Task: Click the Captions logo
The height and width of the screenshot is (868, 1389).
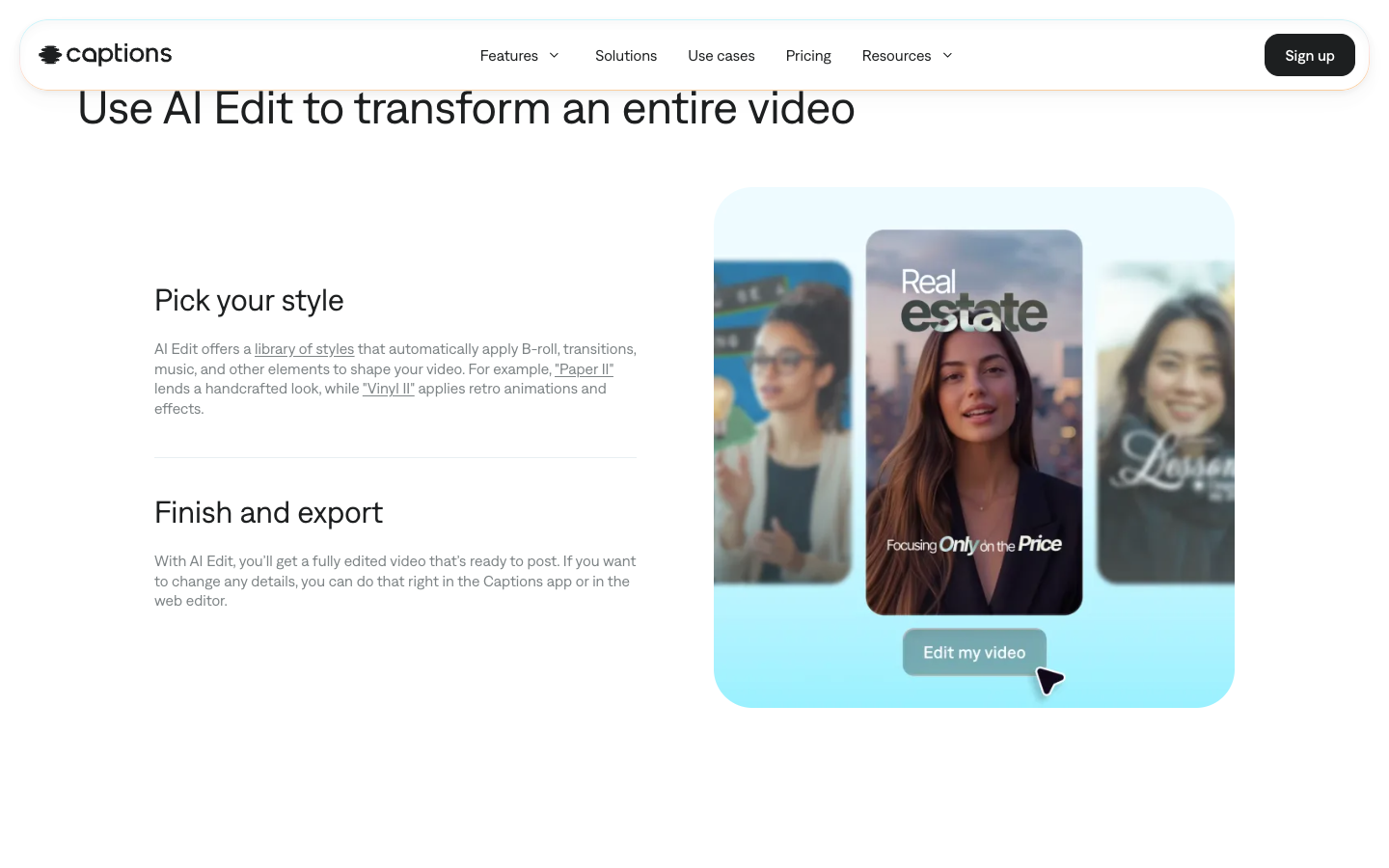Action: point(105,55)
